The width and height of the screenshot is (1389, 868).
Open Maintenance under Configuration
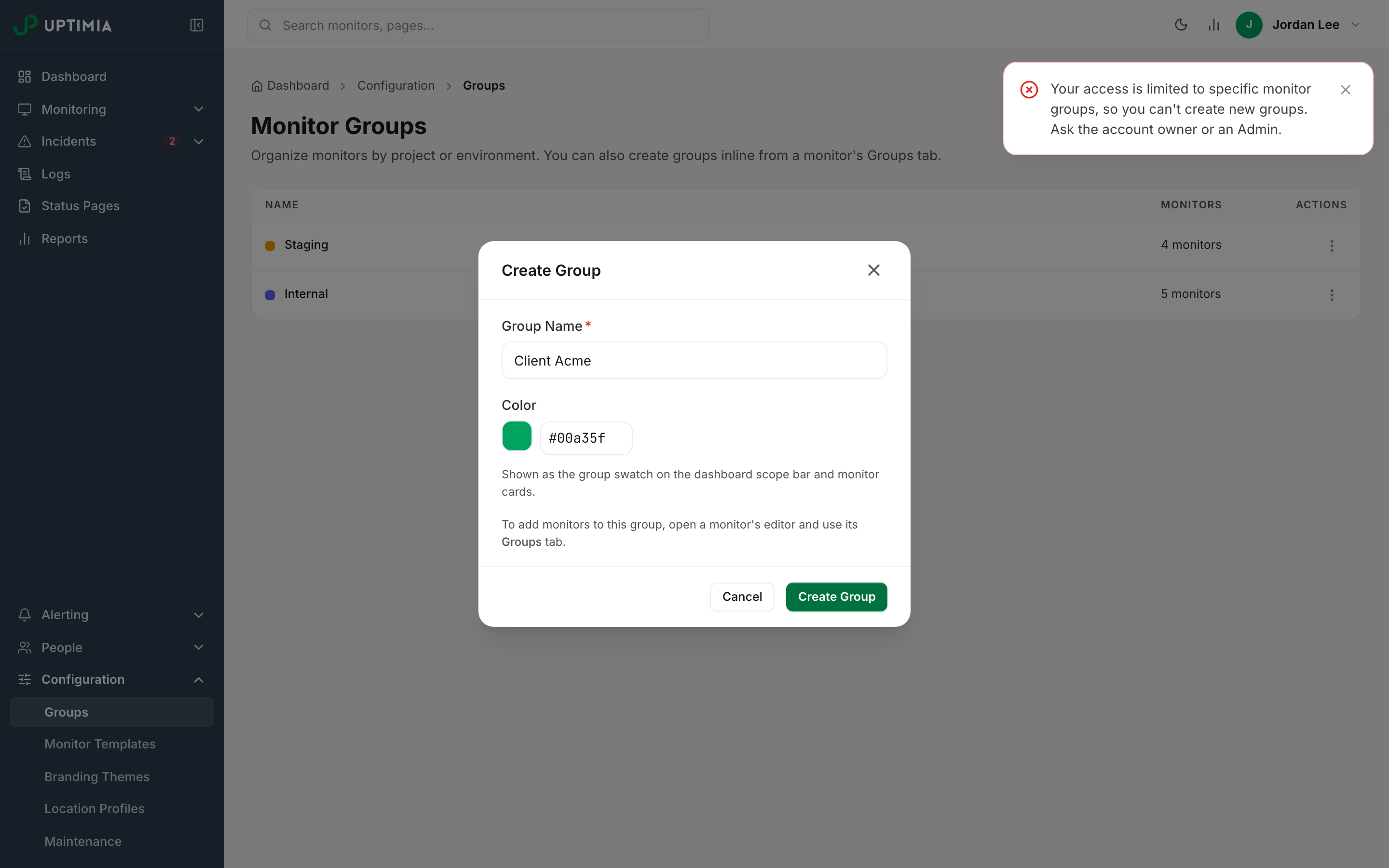coord(112,841)
